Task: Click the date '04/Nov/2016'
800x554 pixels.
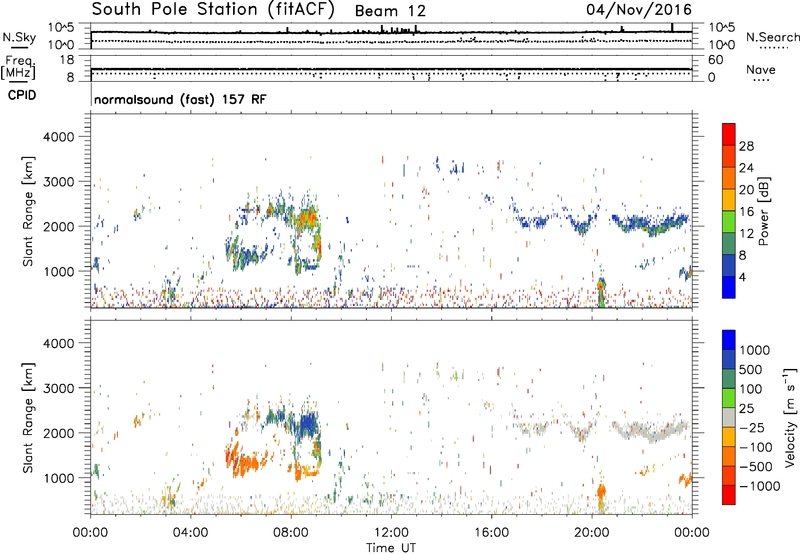Action: pyautogui.click(x=639, y=10)
